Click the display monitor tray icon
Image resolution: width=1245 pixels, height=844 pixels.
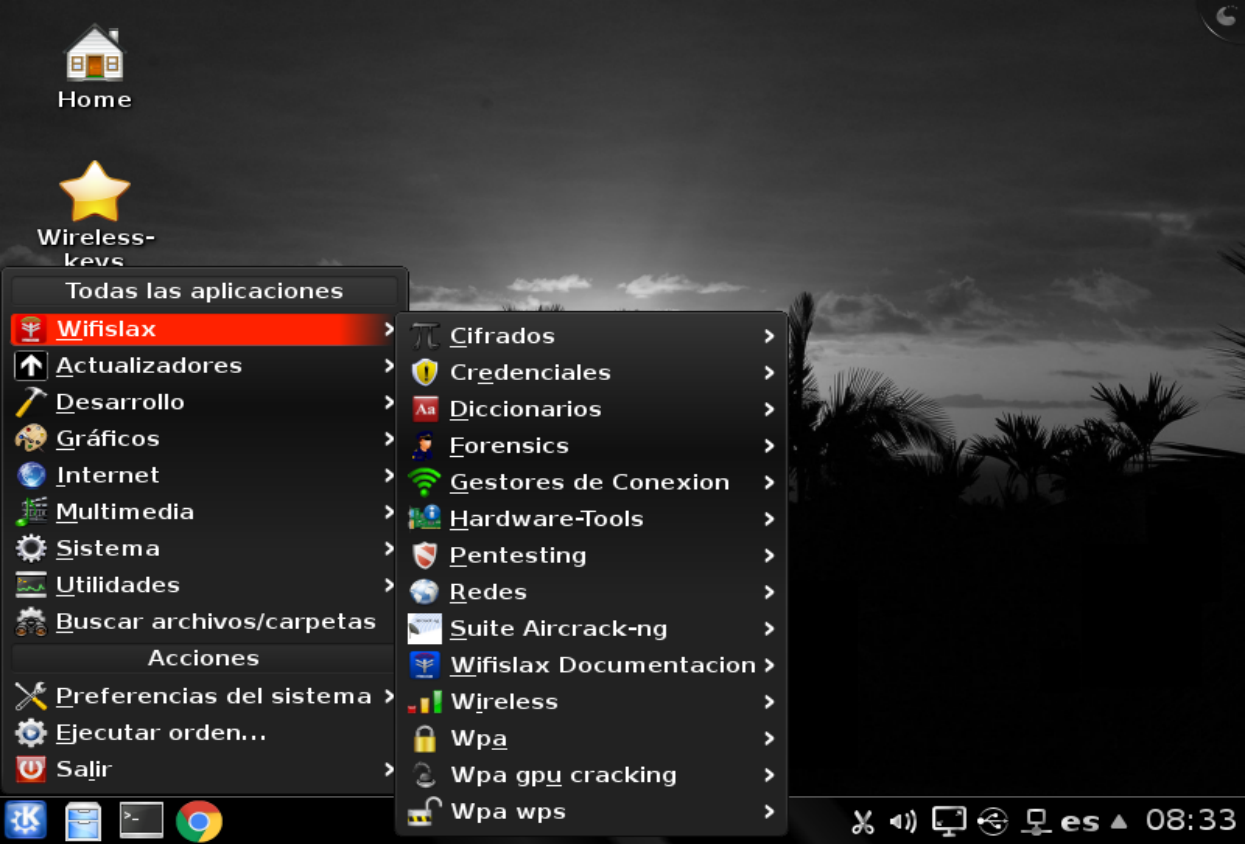948,821
